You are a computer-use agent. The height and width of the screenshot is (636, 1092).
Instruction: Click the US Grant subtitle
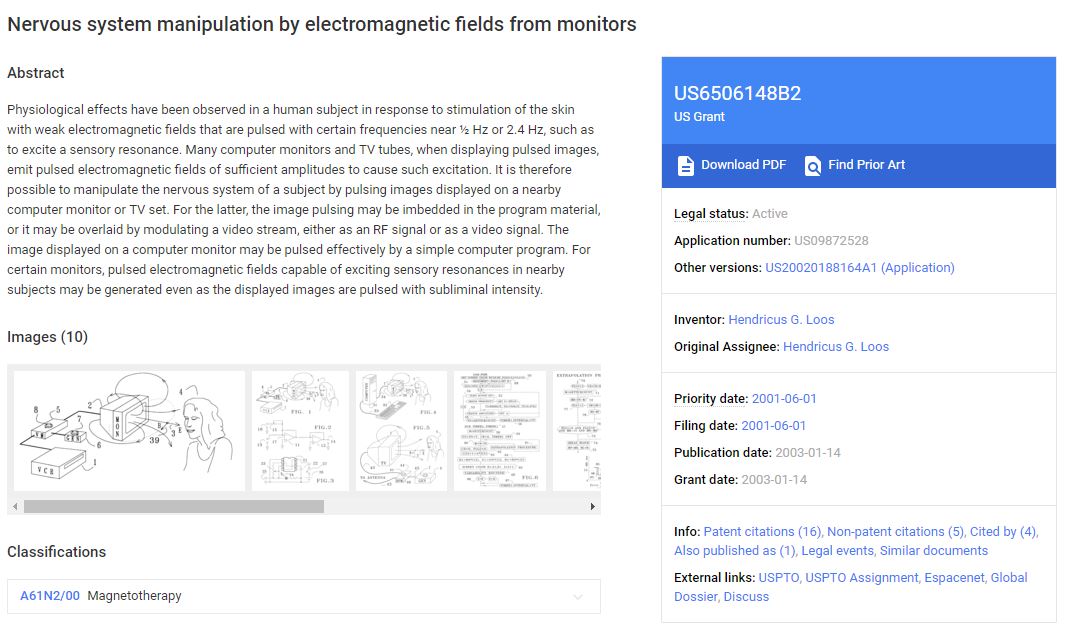tap(699, 117)
